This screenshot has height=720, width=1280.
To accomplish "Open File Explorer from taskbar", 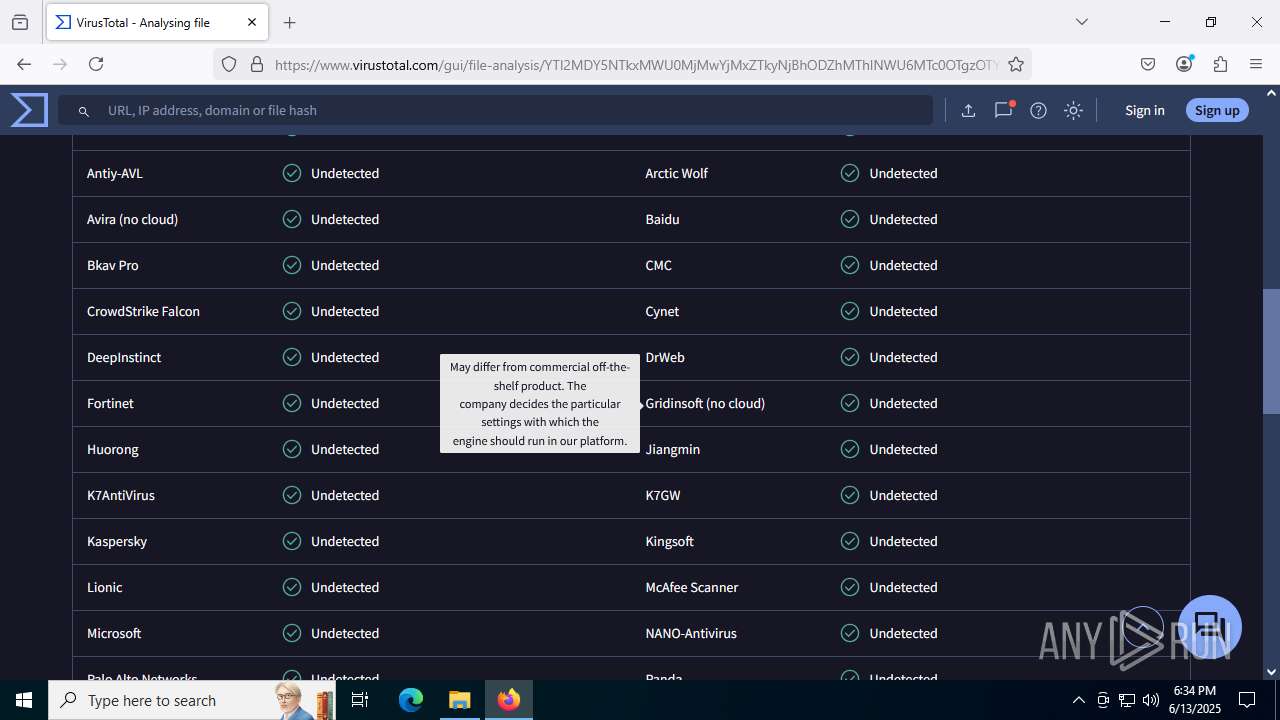I will point(459,700).
